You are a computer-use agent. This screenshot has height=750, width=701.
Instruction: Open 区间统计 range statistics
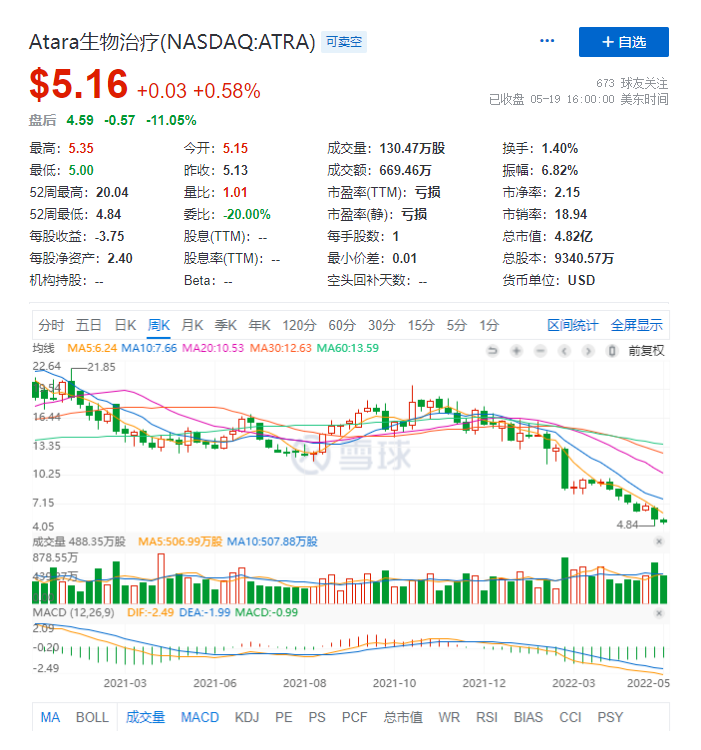click(x=573, y=325)
